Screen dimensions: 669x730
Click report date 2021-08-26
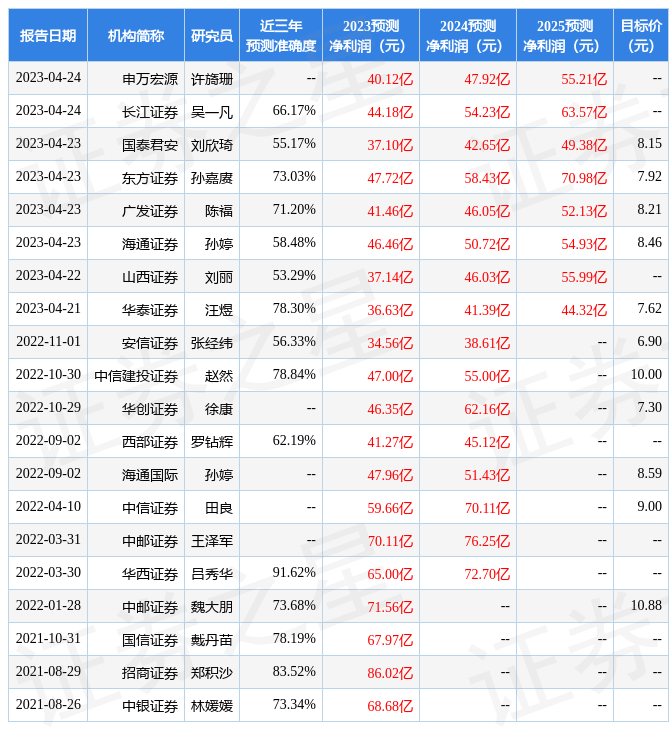(48, 704)
